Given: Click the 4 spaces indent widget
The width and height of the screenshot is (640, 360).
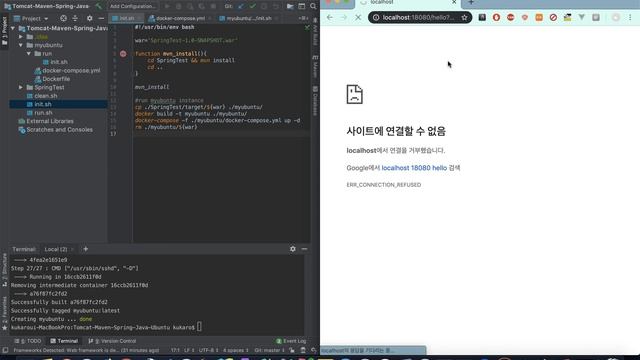Looking at the screenshot, I should tap(236, 350).
